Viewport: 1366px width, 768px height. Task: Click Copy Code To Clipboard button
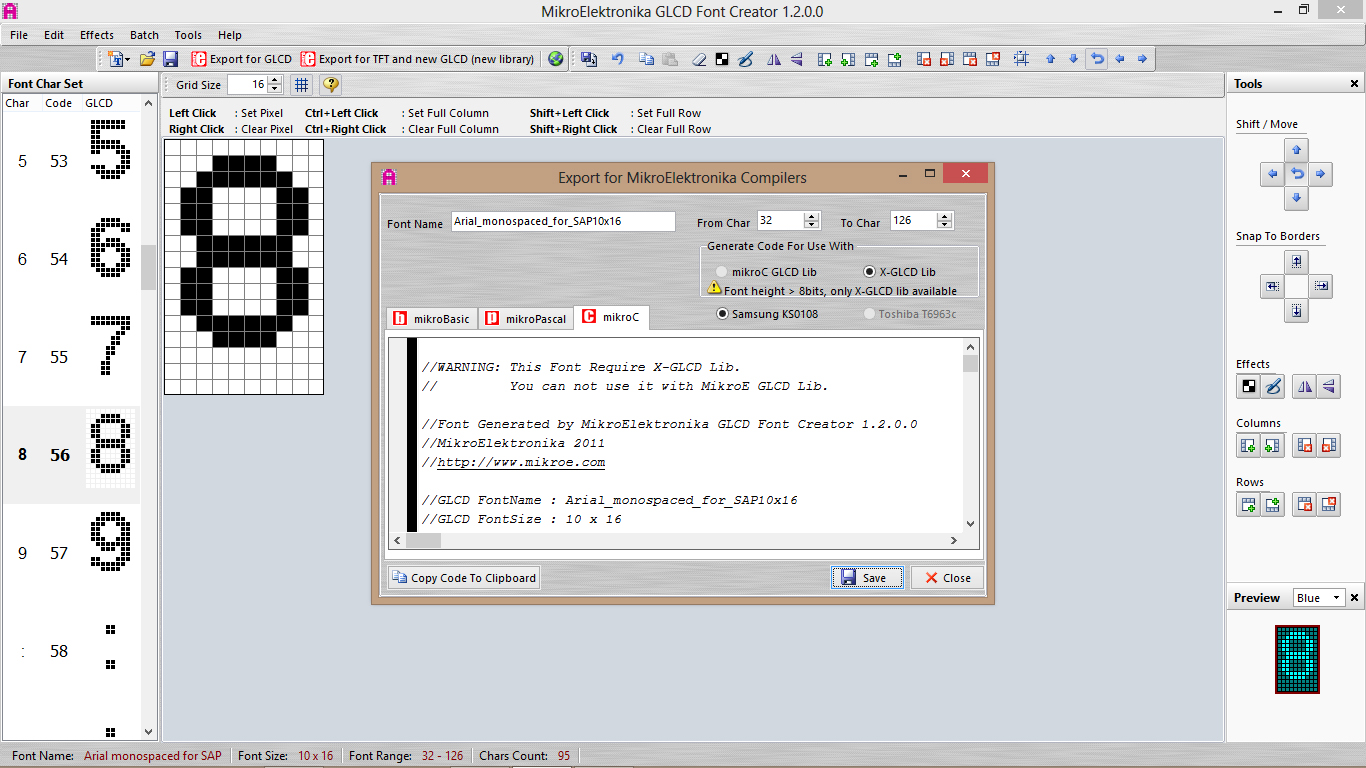tap(464, 577)
